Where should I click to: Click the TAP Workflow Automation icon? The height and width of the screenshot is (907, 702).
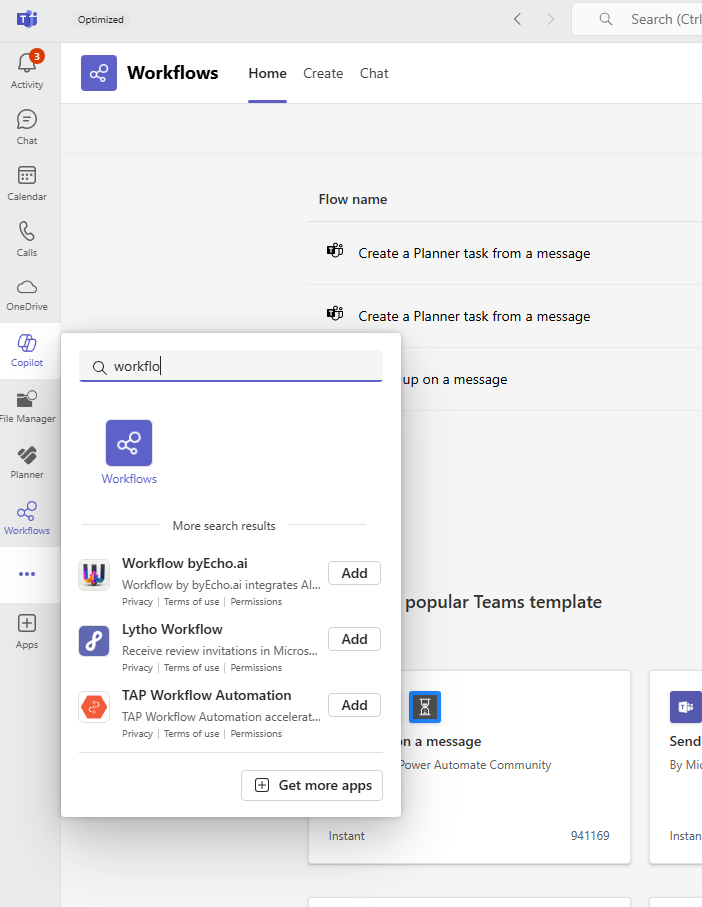coord(94,707)
